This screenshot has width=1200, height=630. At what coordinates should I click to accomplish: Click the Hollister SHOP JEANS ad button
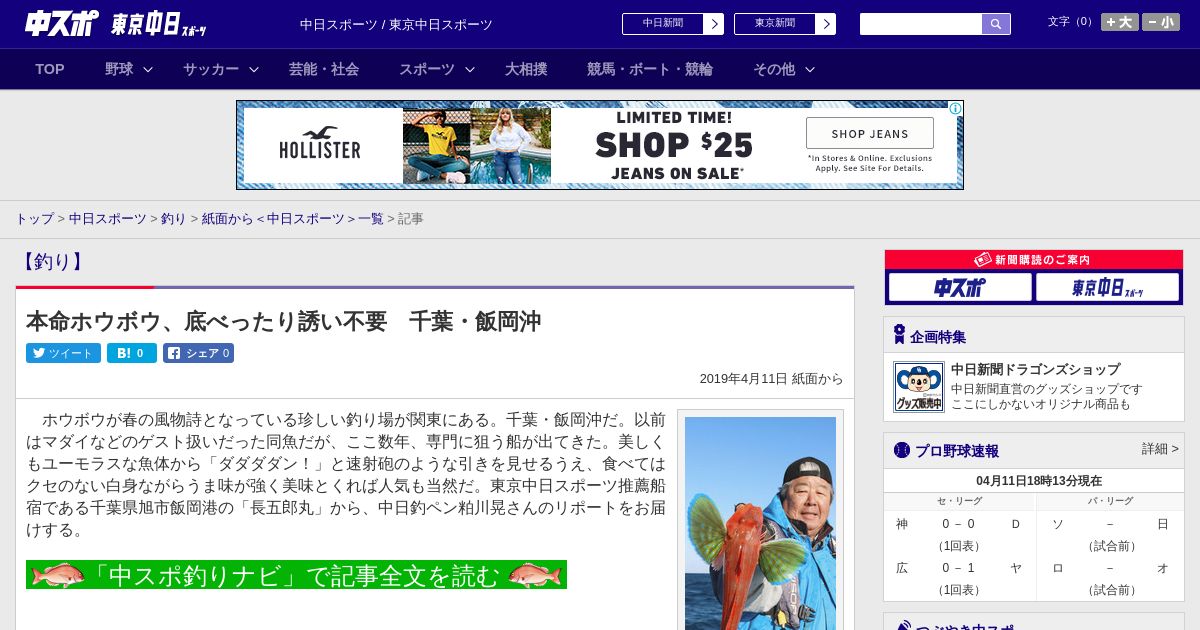click(x=870, y=133)
